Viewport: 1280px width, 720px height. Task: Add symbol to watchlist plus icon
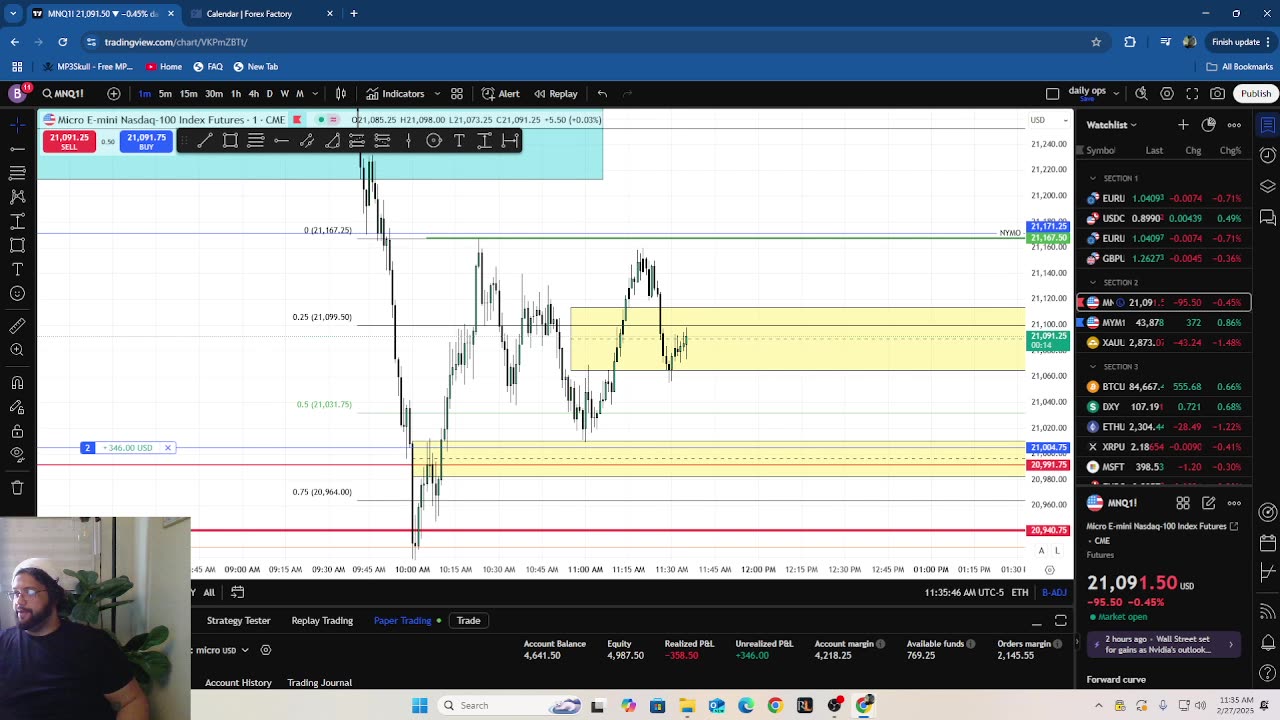1183,125
